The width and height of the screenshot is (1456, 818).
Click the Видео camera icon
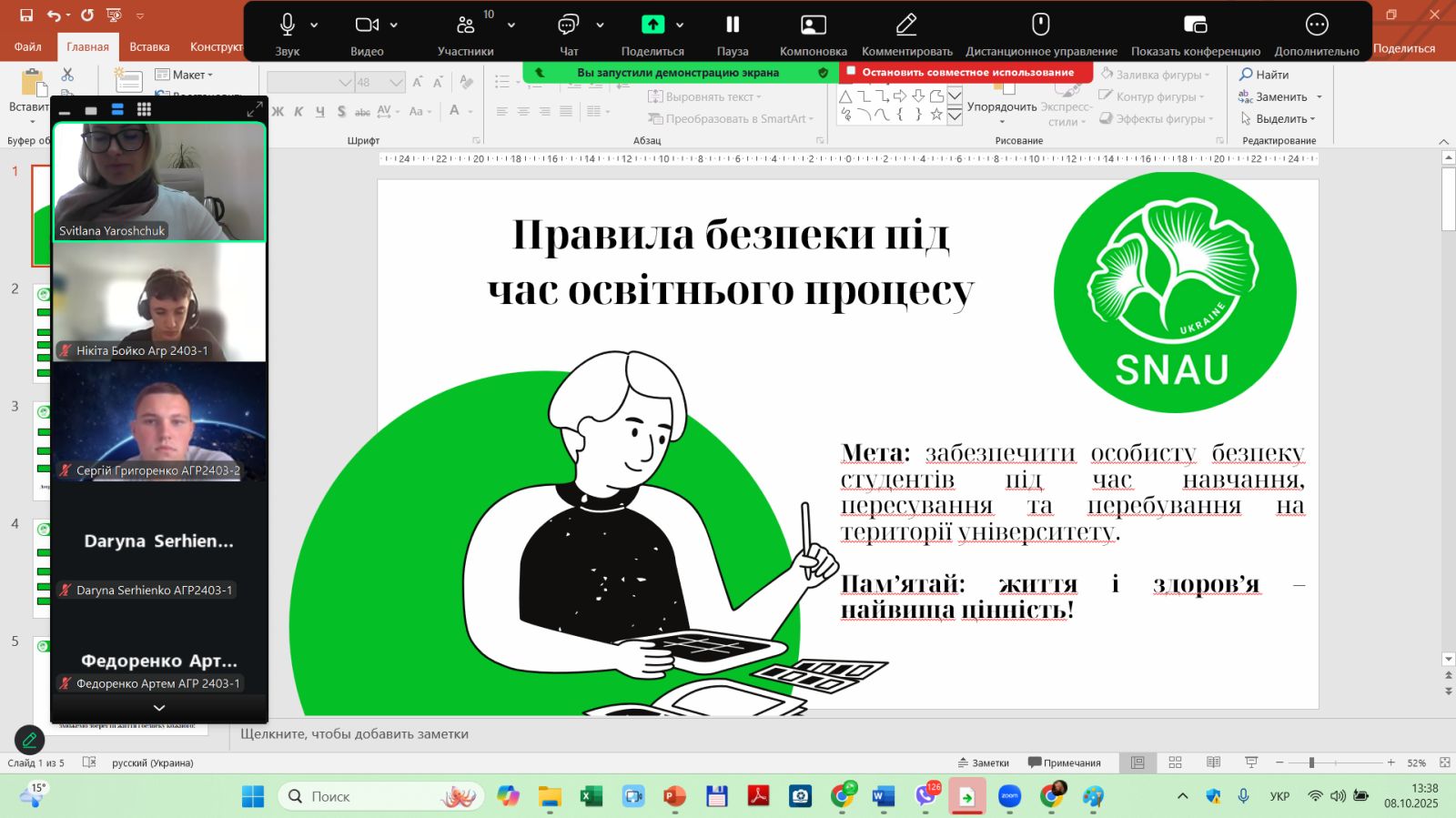[x=367, y=25]
